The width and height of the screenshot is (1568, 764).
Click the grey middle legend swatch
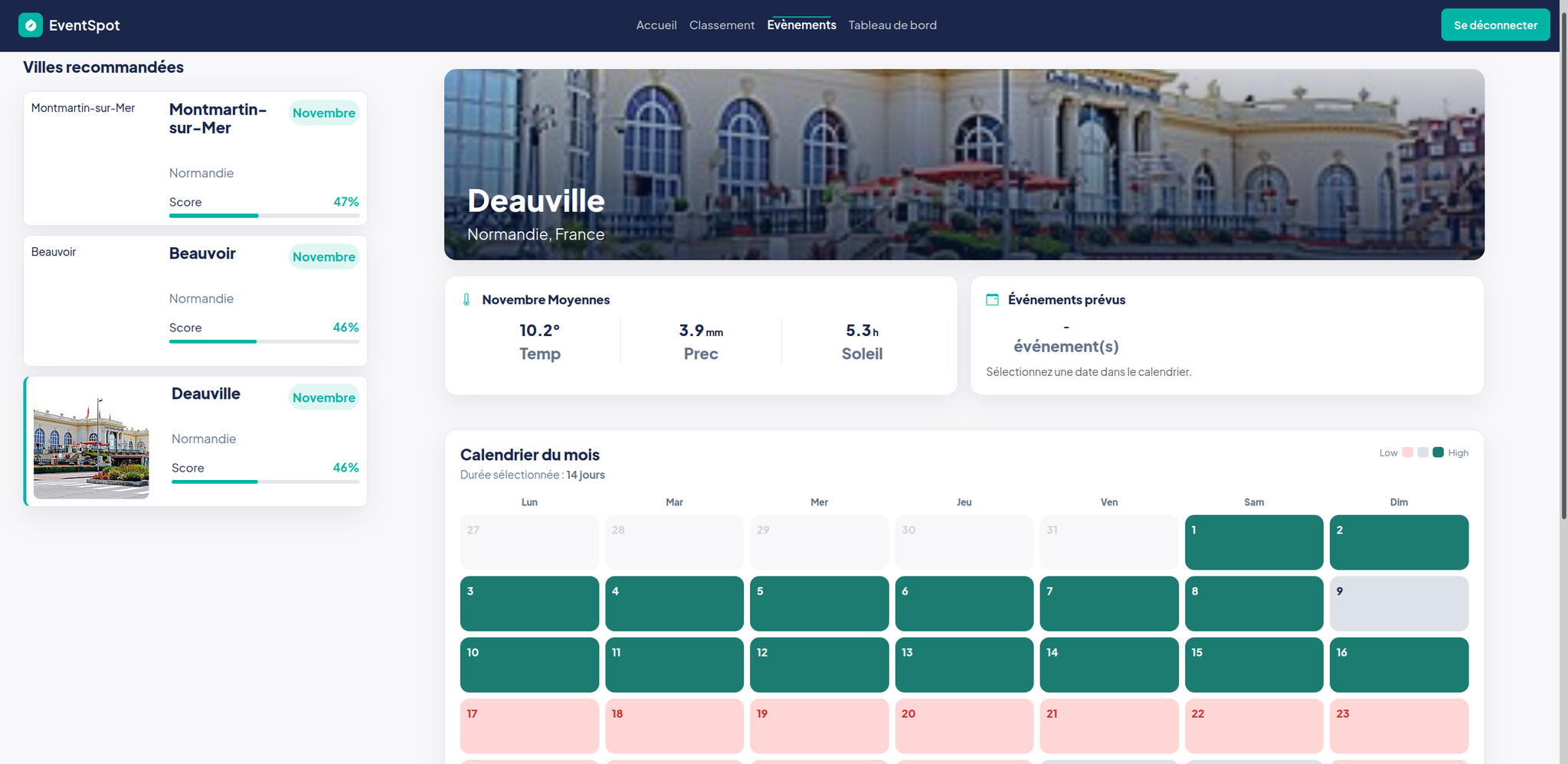[x=1422, y=452]
